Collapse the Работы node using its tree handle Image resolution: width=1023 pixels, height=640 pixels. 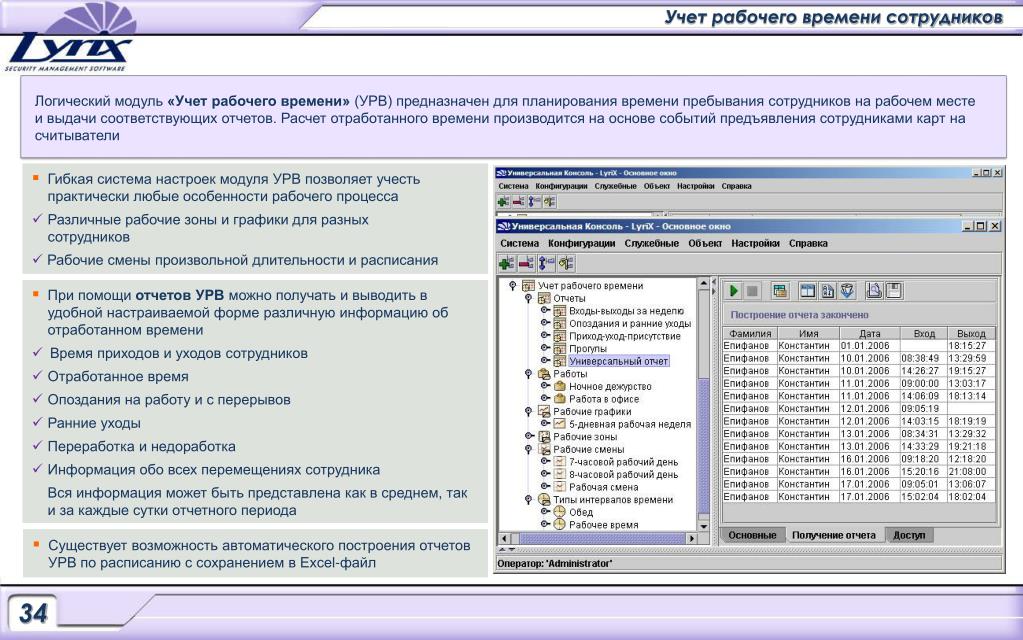(528, 374)
